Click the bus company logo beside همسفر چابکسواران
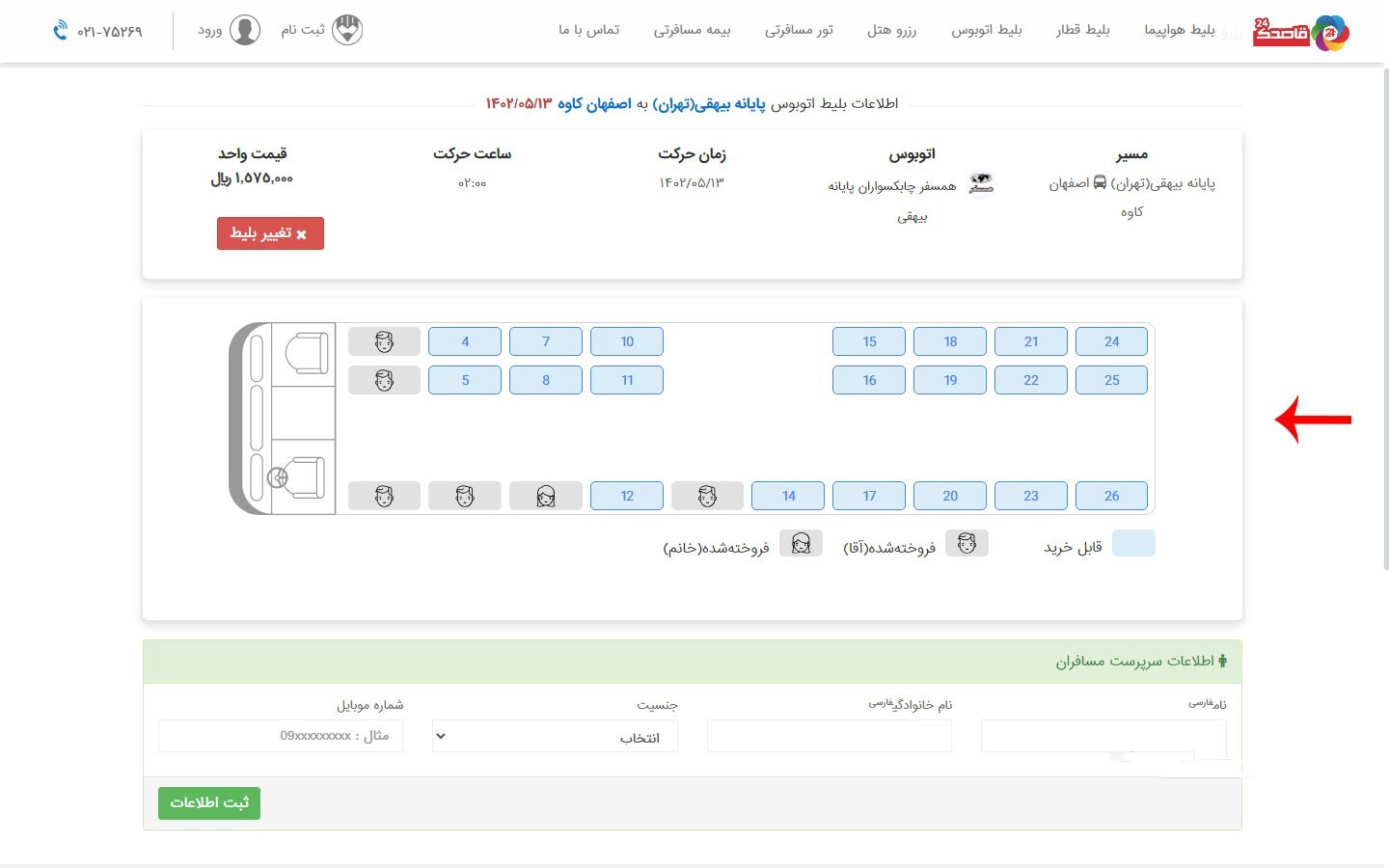This screenshot has height=868, width=1389. (x=981, y=183)
